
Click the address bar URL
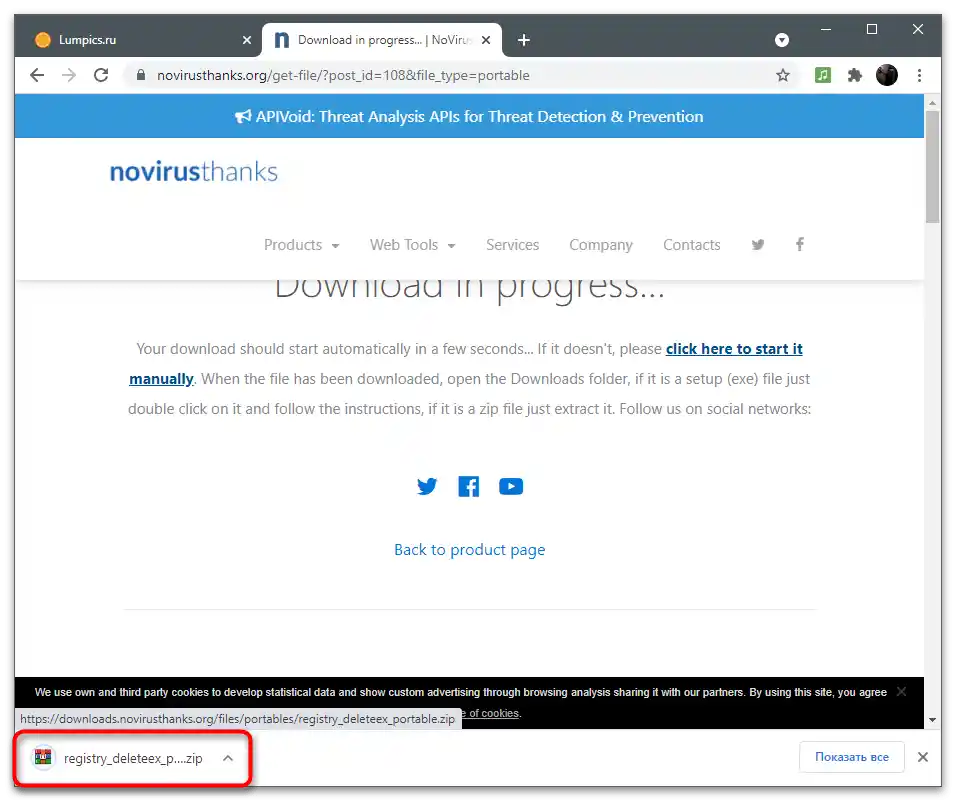343,75
